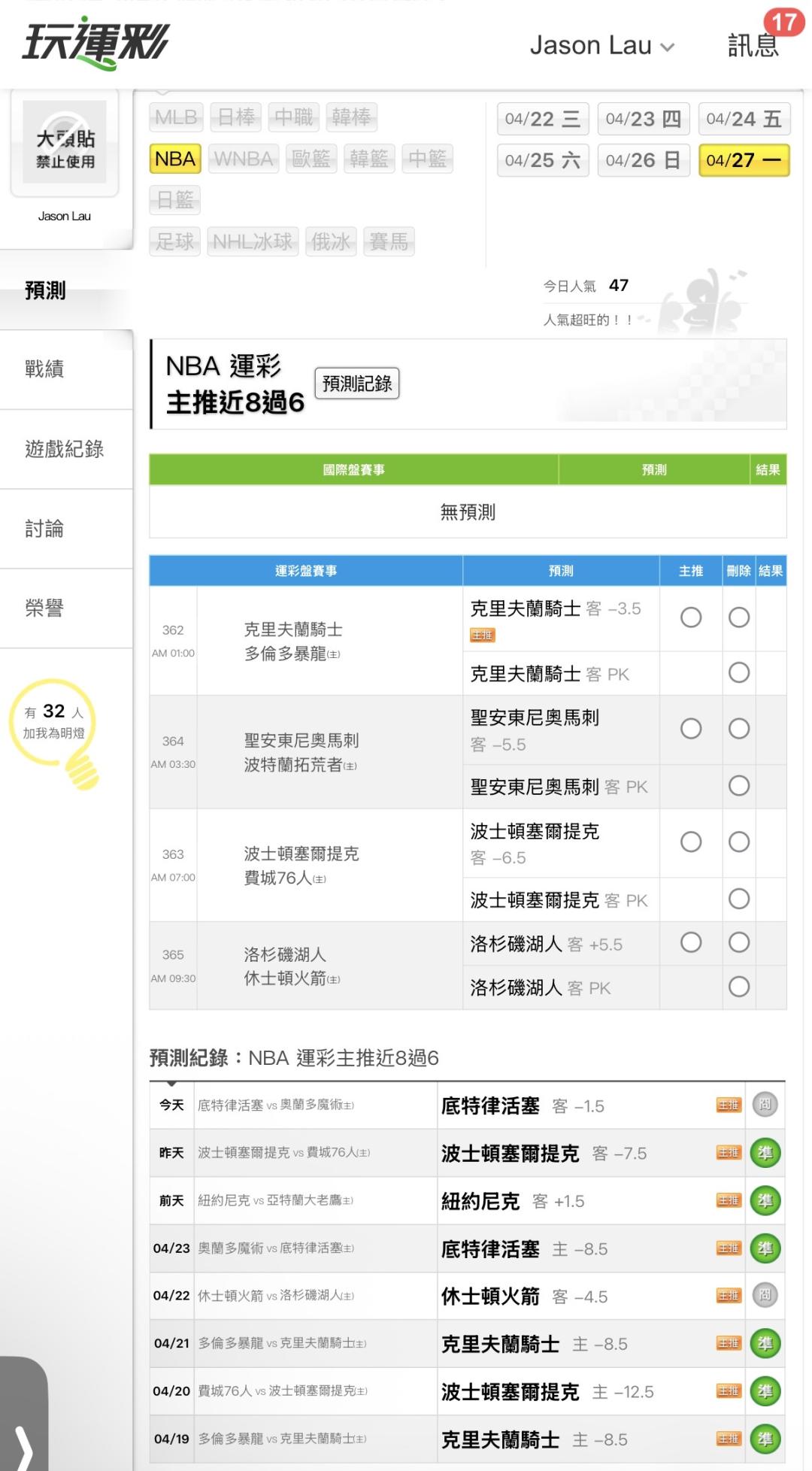This screenshot has height=1471, width=812.
Task: Click orange 主推 tag on 04/23 row
Action: click(x=728, y=1248)
